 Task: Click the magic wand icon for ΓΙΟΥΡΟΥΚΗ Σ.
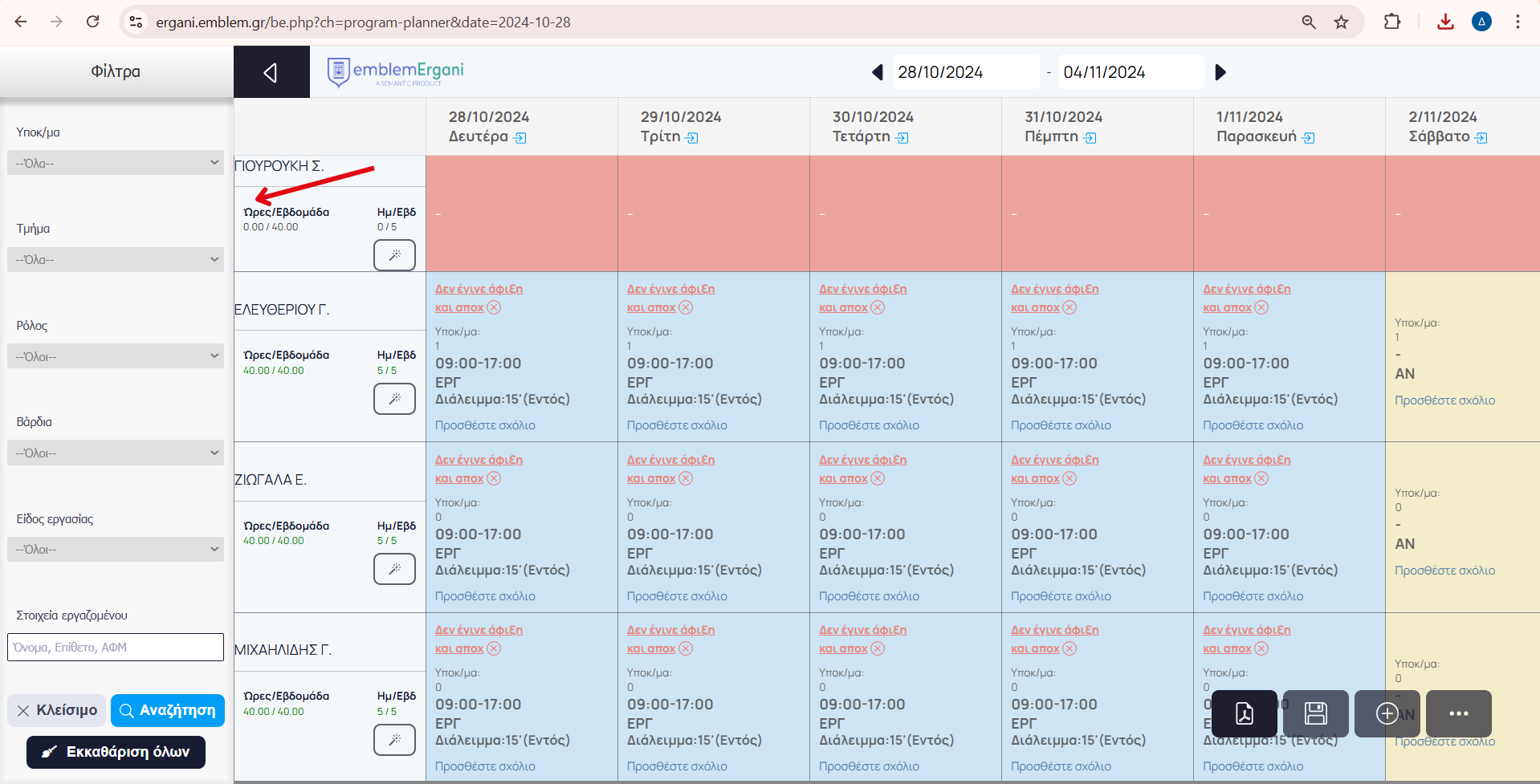tap(394, 255)
